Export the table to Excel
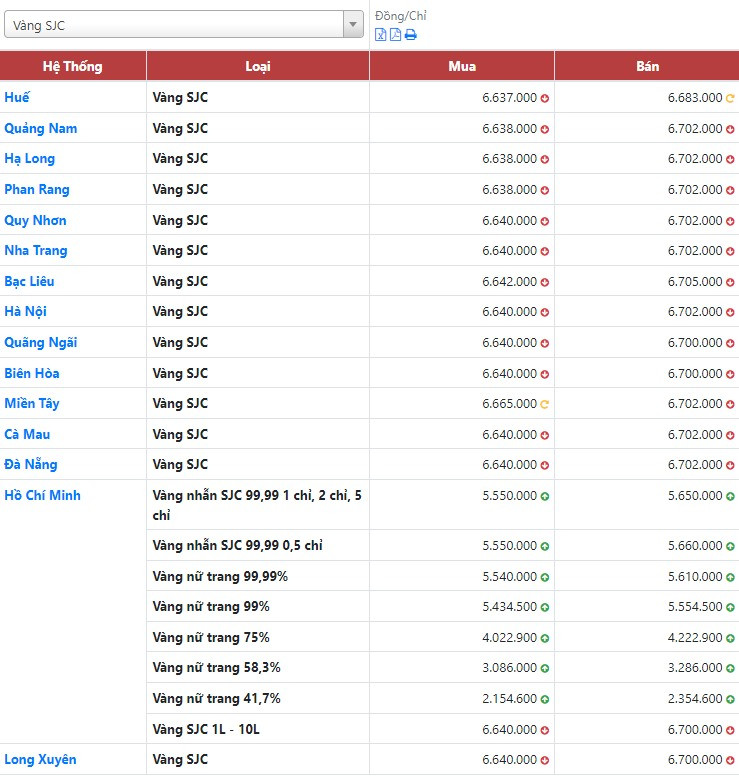This screenshot has width=739, height=776. point(380,35)
